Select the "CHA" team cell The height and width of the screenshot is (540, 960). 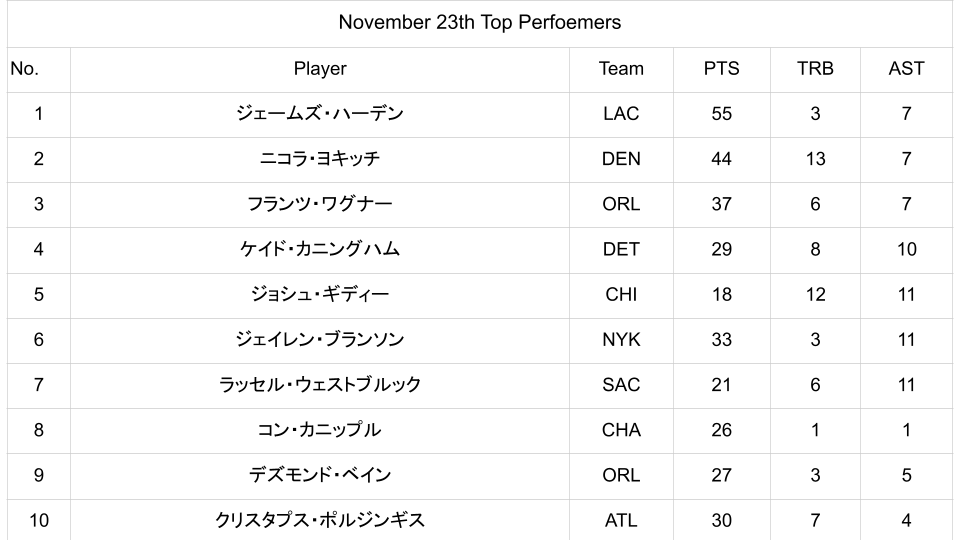point(621,430)
